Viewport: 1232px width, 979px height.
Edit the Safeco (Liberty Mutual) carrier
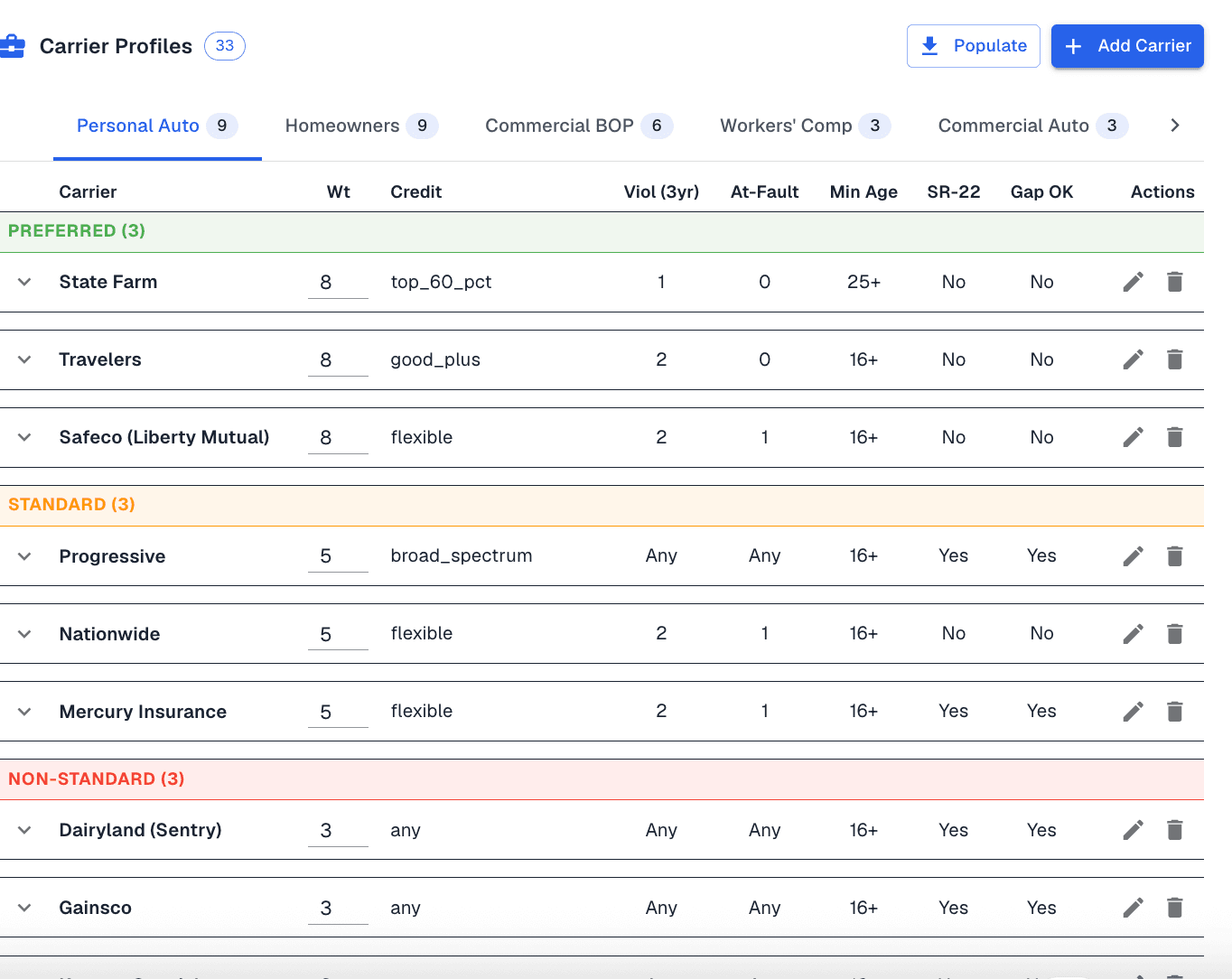point(1133,437)
